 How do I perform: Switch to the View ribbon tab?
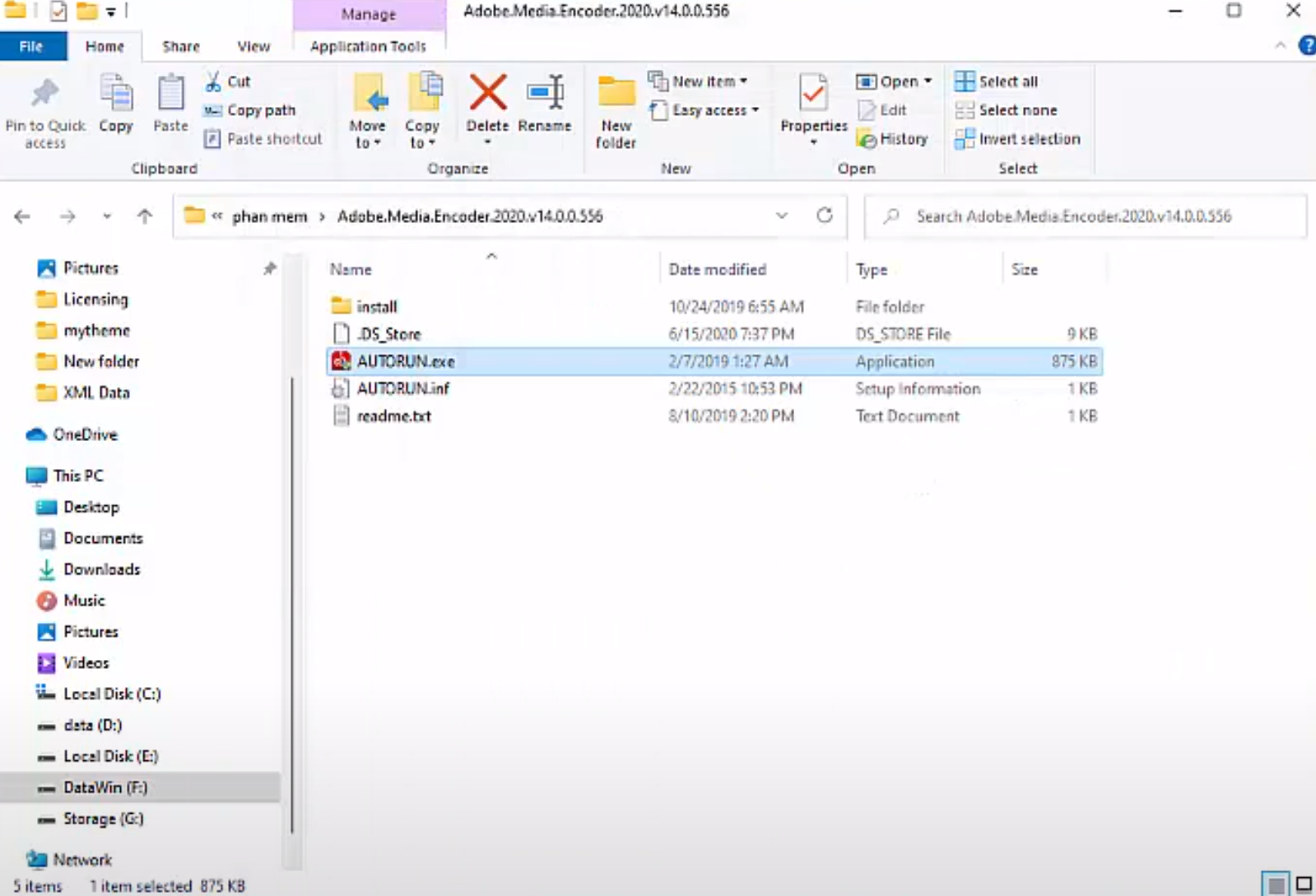point(253,46)
